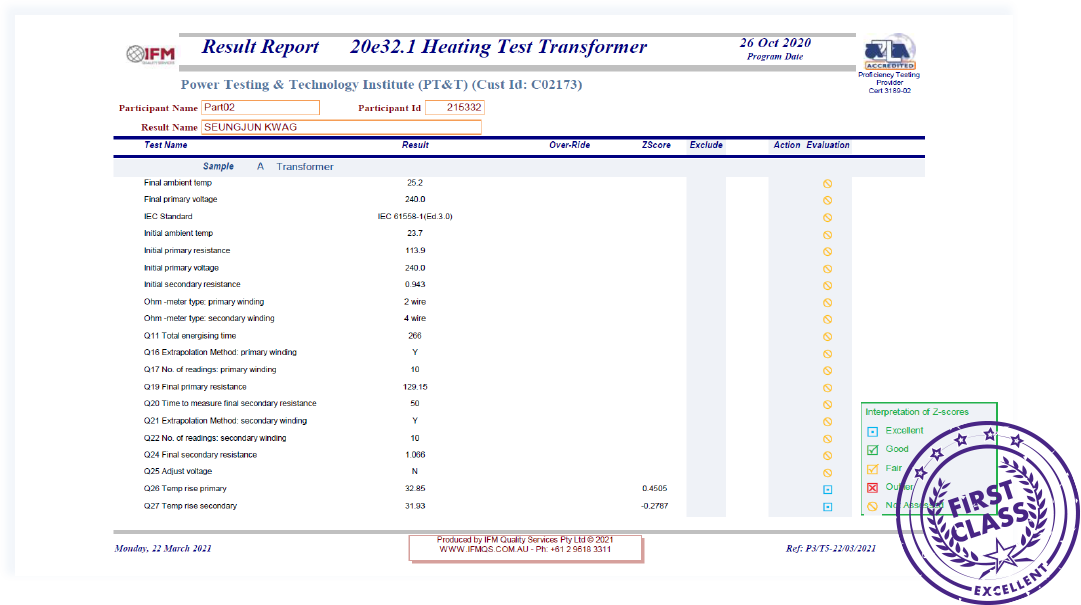Viewport: 1081px width, 605px height.
Task: Click the IEC Standard row's evaluation icon
Action: (827, 218)
